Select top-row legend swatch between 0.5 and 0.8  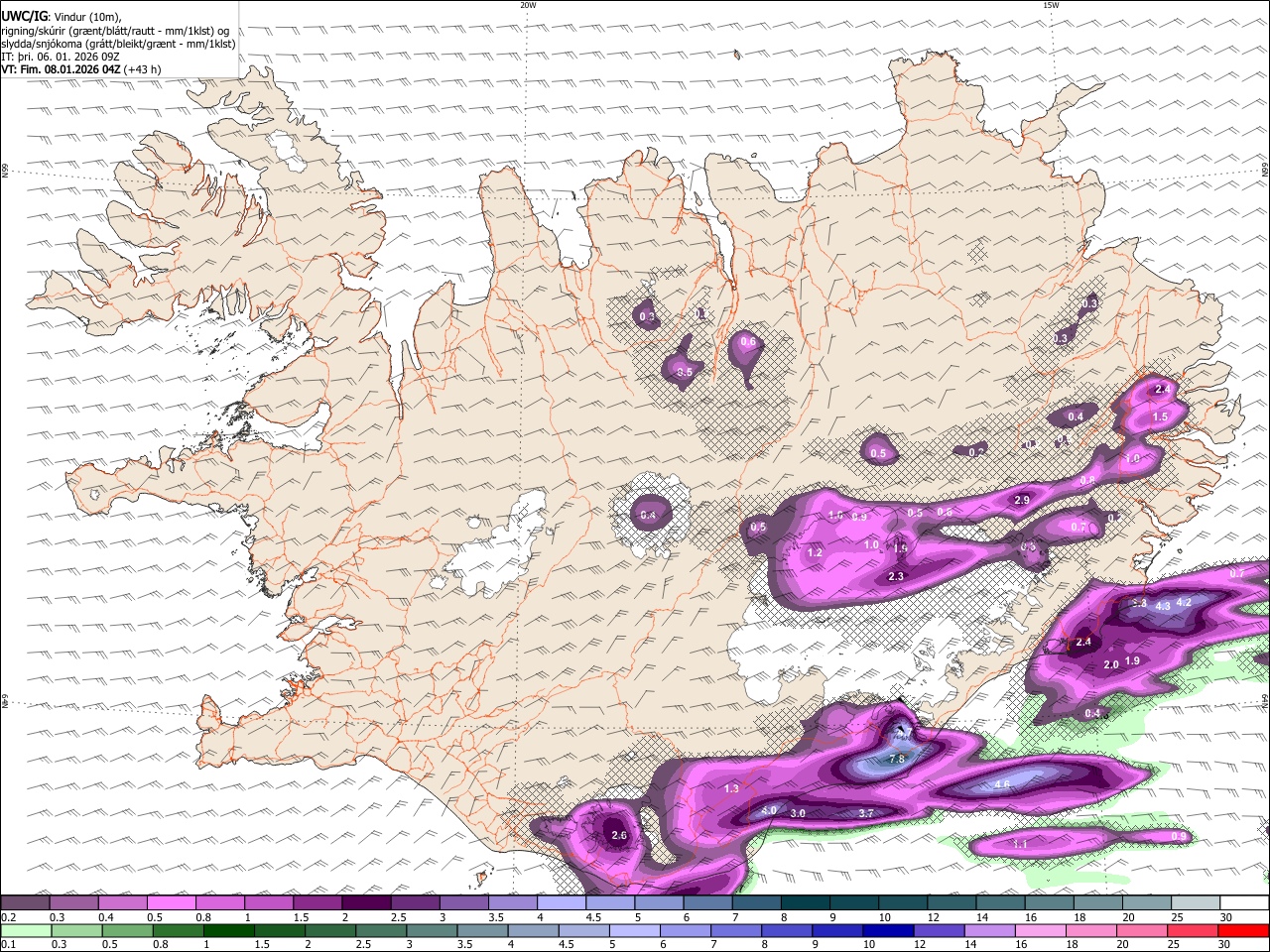[172, 902]
